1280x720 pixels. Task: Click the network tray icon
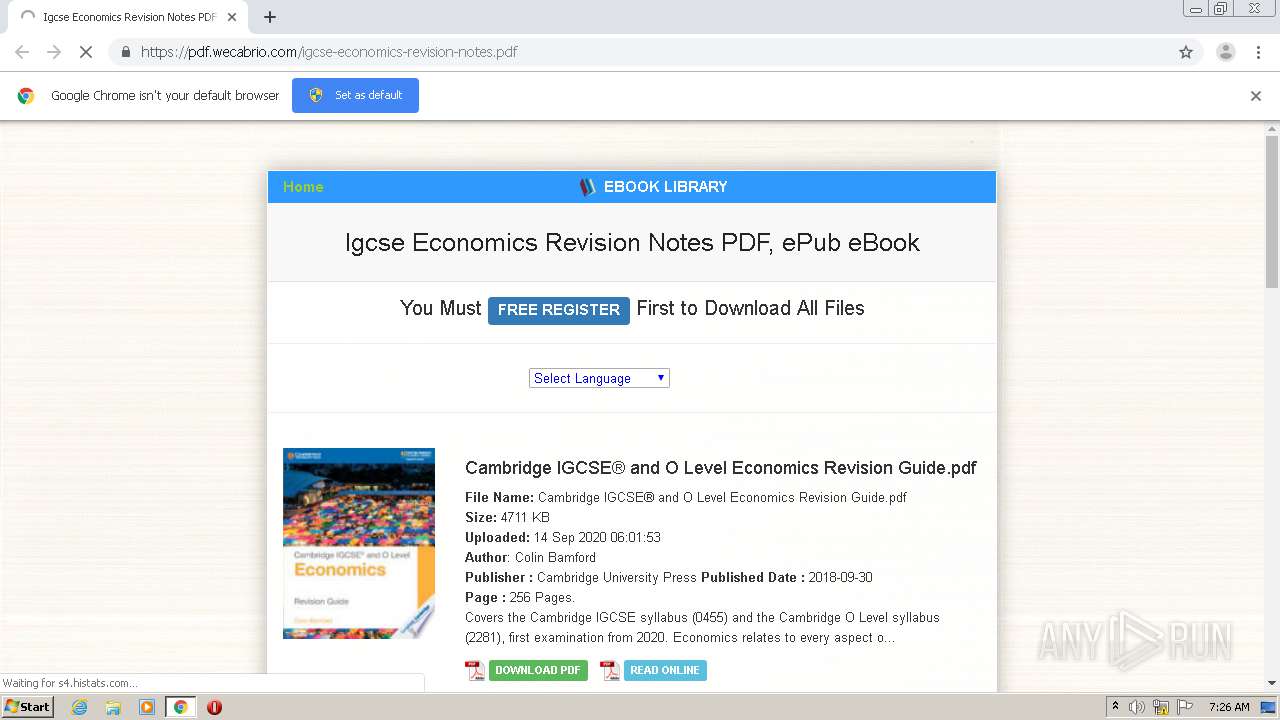point(1161,707)
